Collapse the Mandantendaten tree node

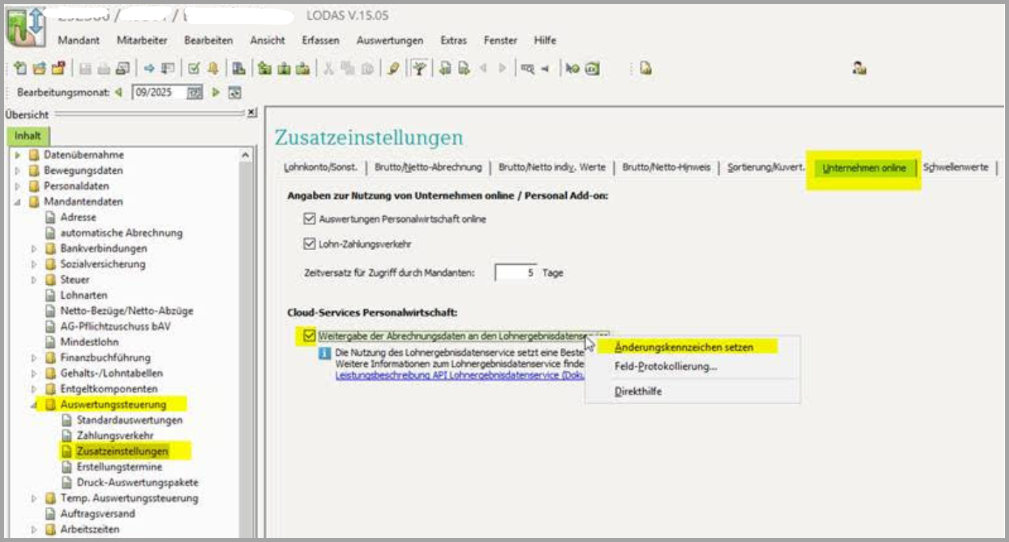click(x=19, y=201)
